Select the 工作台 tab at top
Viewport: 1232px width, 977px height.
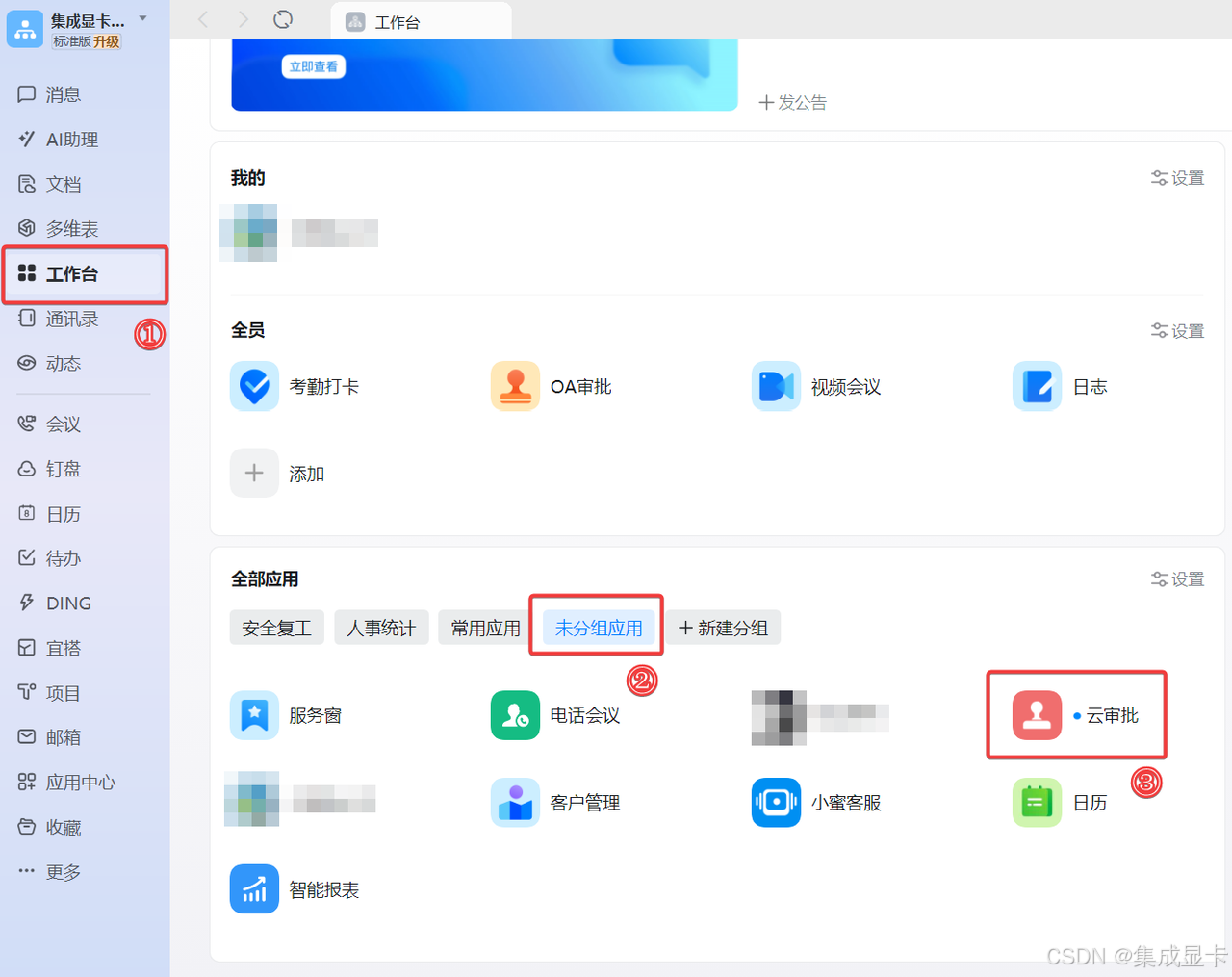(421, 21)
